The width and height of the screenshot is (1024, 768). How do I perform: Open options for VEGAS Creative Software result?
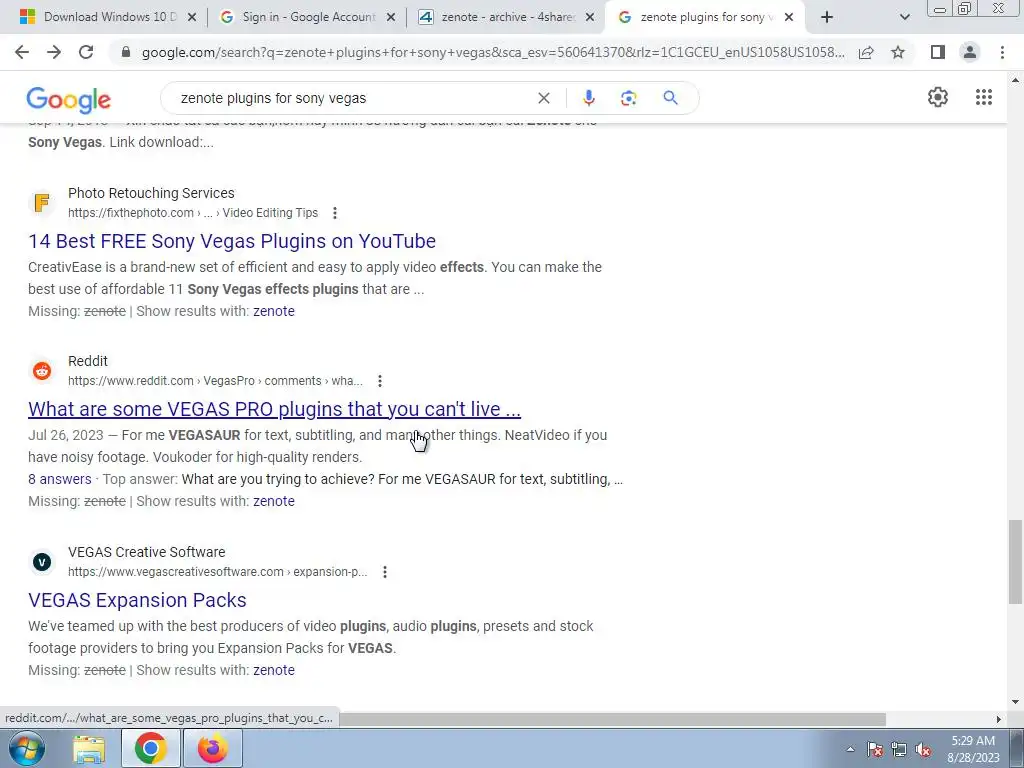[385, 572]
